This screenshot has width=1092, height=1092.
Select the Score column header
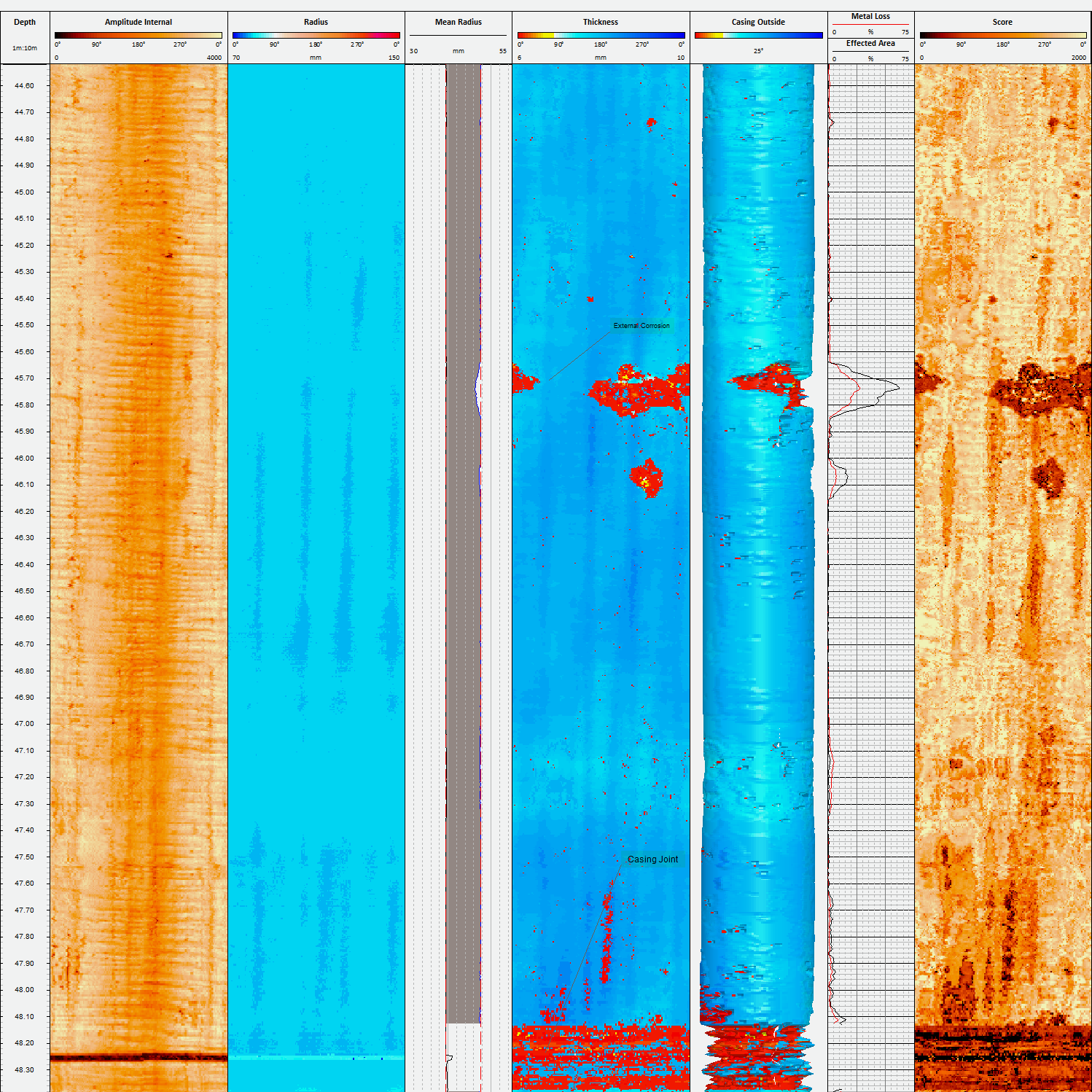point(1002,22)
